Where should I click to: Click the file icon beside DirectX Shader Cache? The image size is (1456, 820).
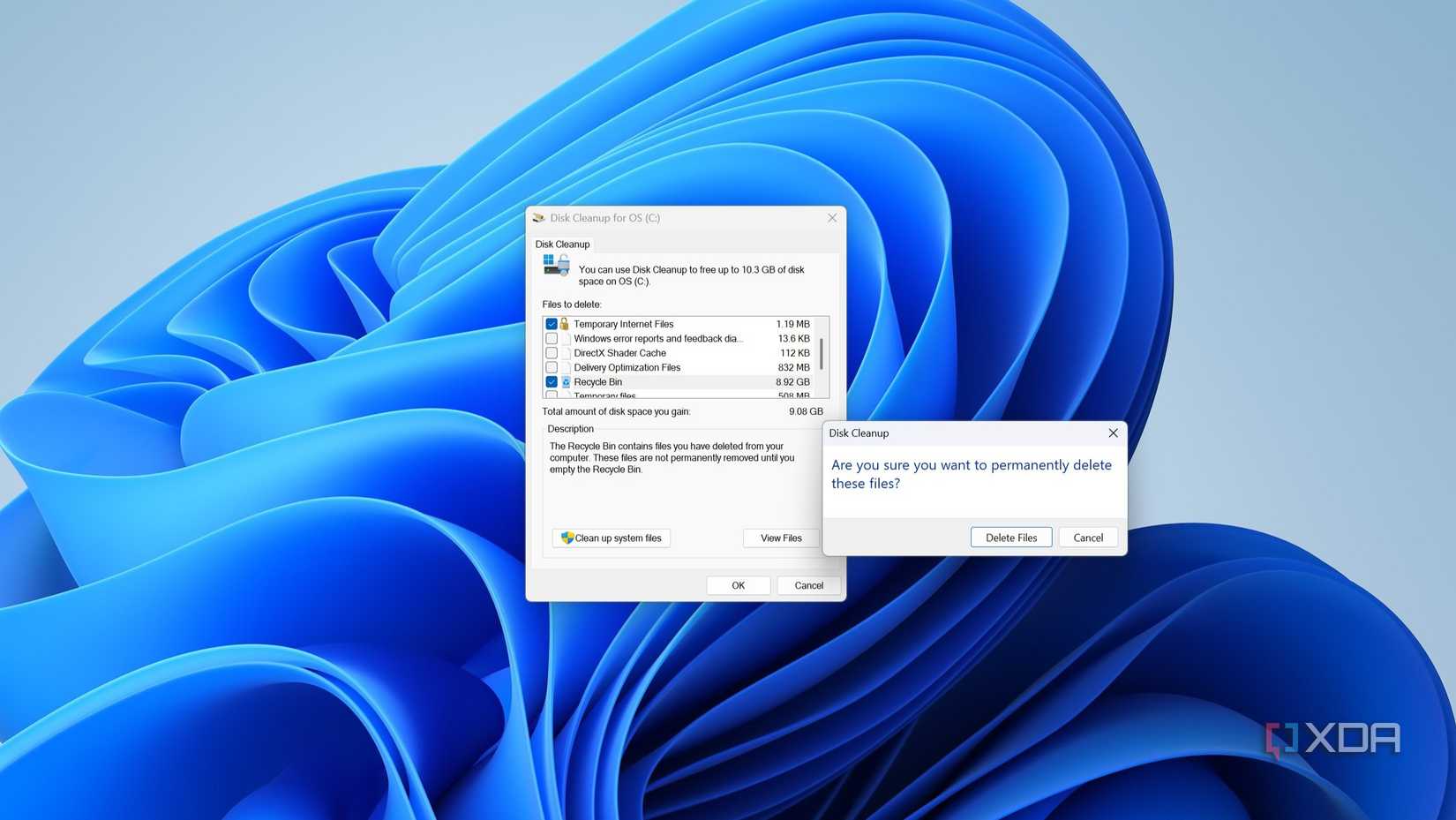click(563, 352)
